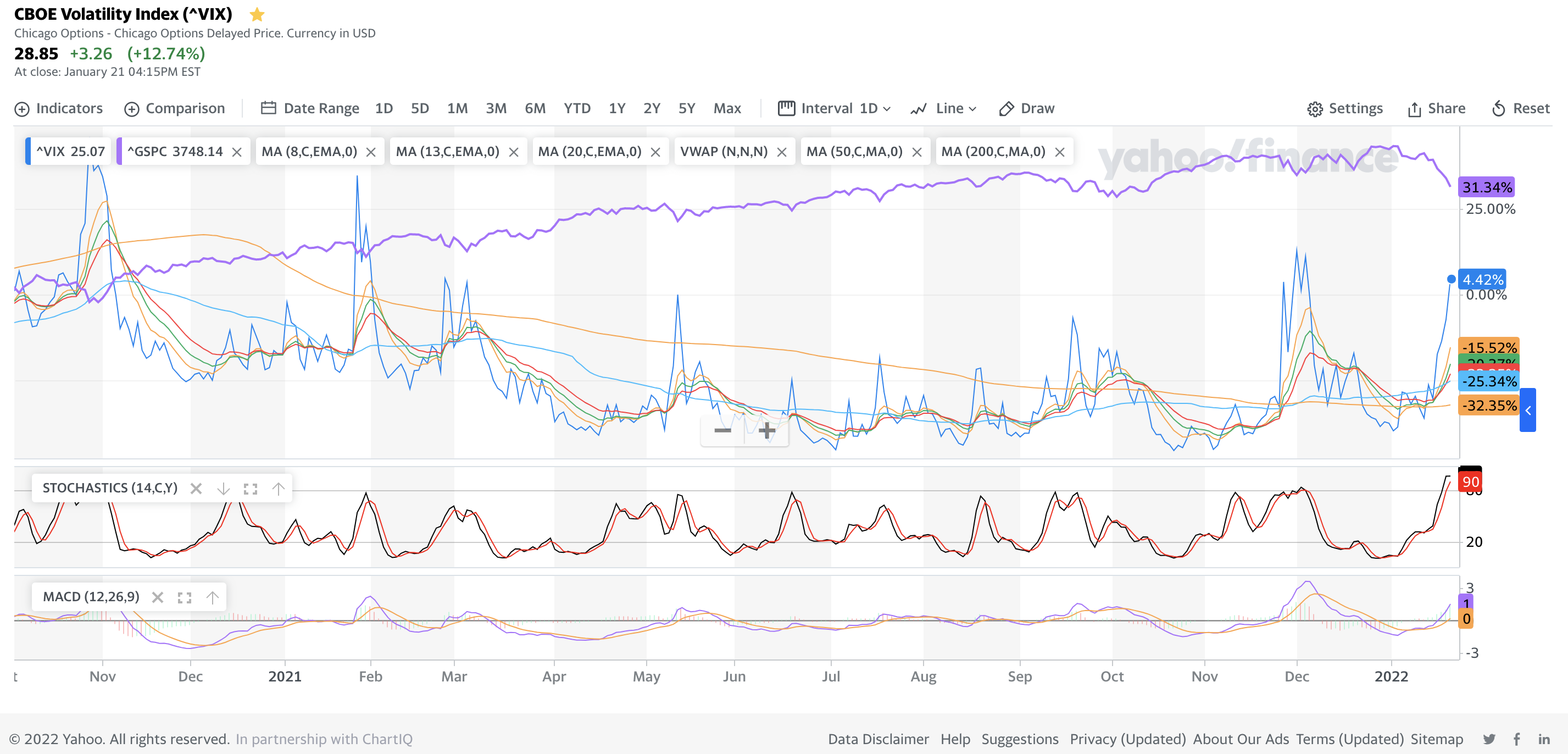Image resolution: width=1568 pixels, height=754 pixels.
Task: Click the Twitter icon in footer
Action: click(1489, 739)
